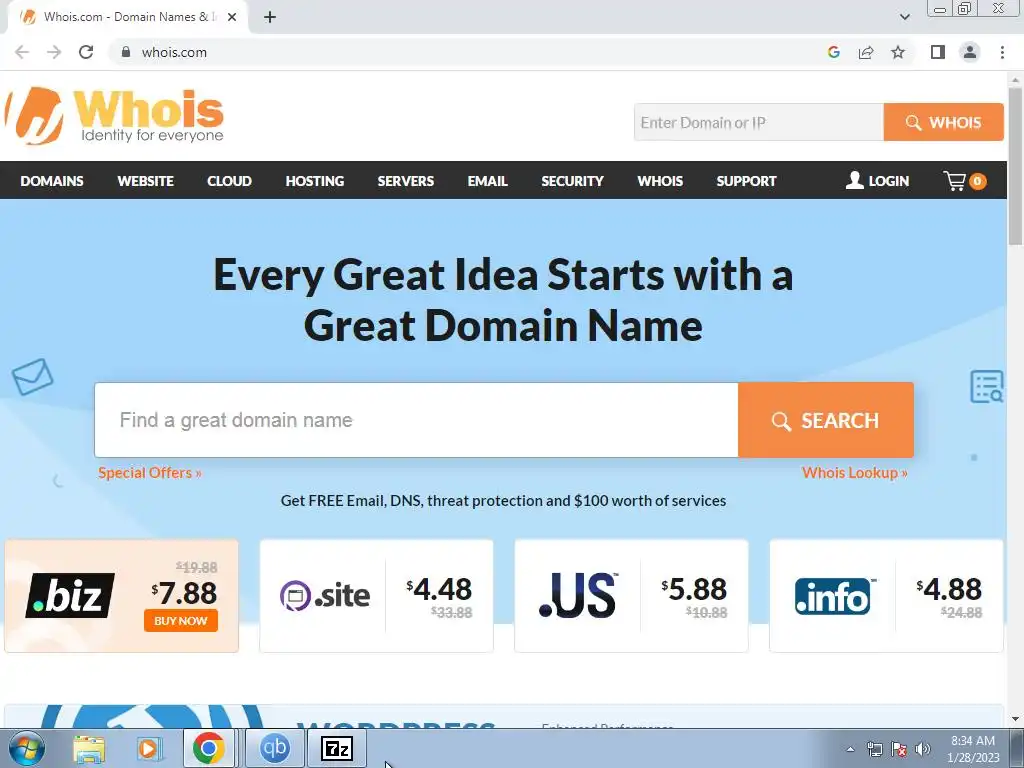
Task: Open the Chrome profile avatar
Action: click(x=970, y=52)
